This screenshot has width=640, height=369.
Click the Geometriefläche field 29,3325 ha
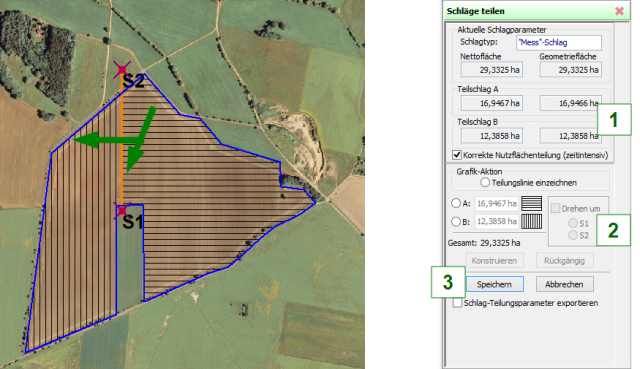571,70
